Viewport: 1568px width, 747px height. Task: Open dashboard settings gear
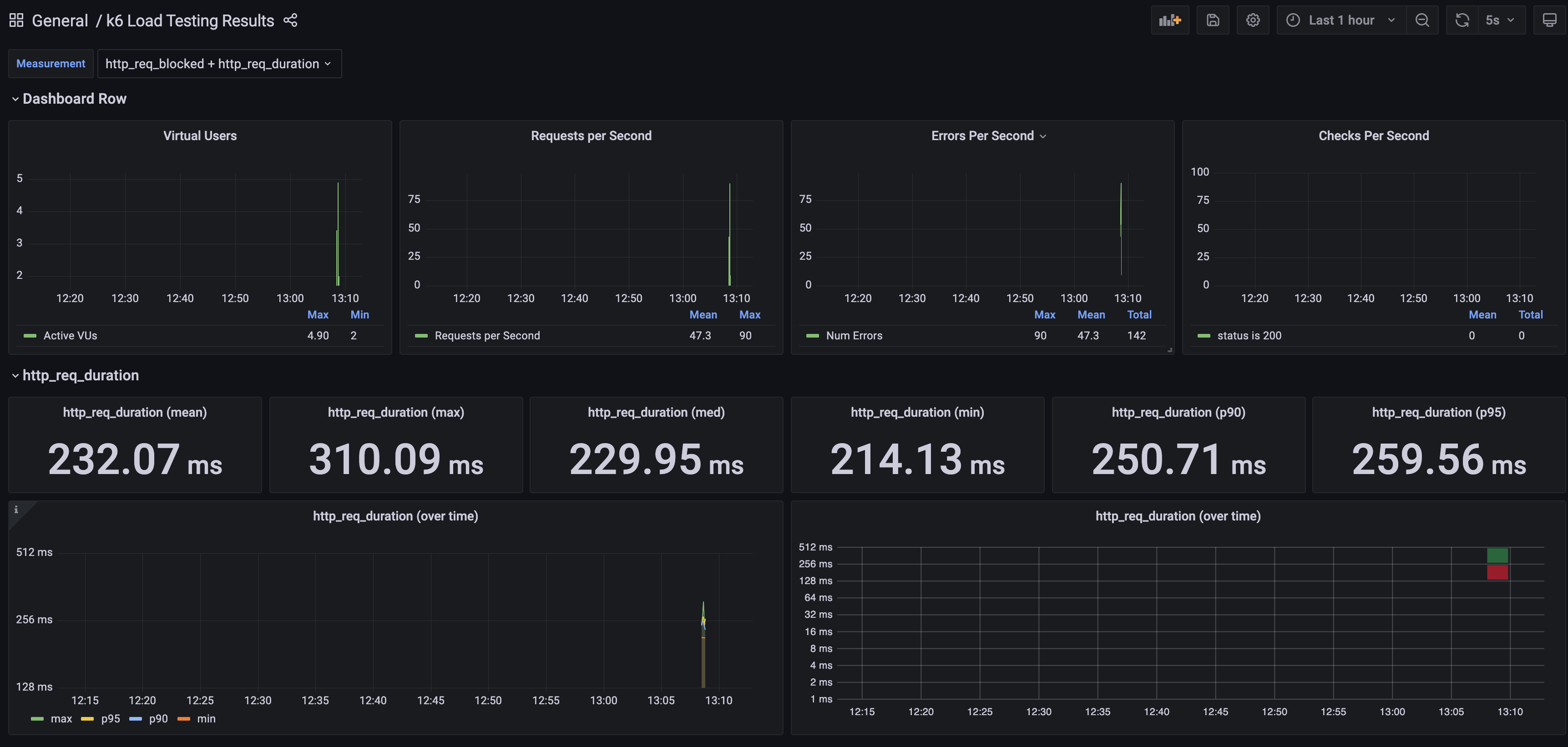point(1253,20)
